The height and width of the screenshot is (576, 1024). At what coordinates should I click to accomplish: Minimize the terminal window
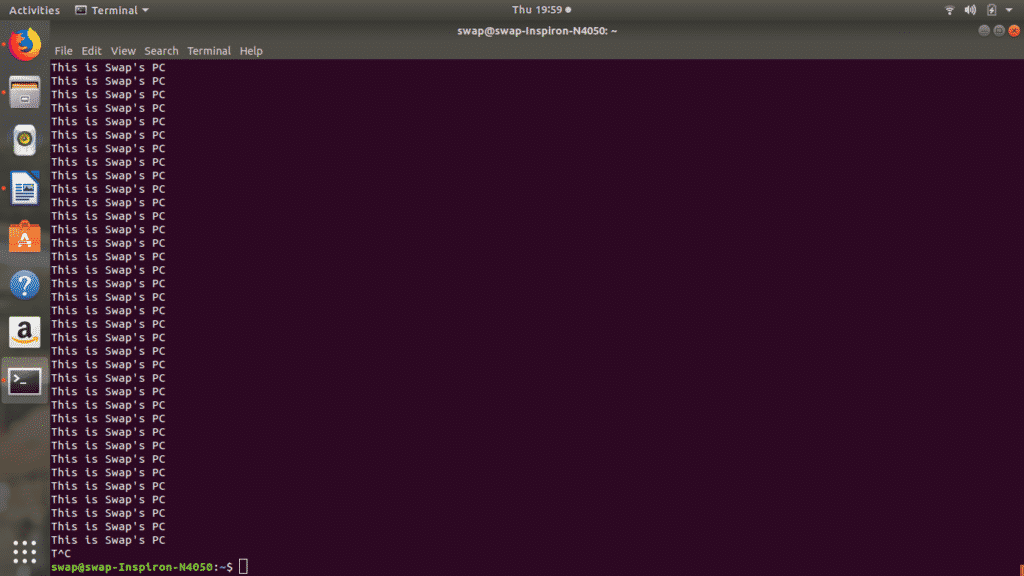984,31
